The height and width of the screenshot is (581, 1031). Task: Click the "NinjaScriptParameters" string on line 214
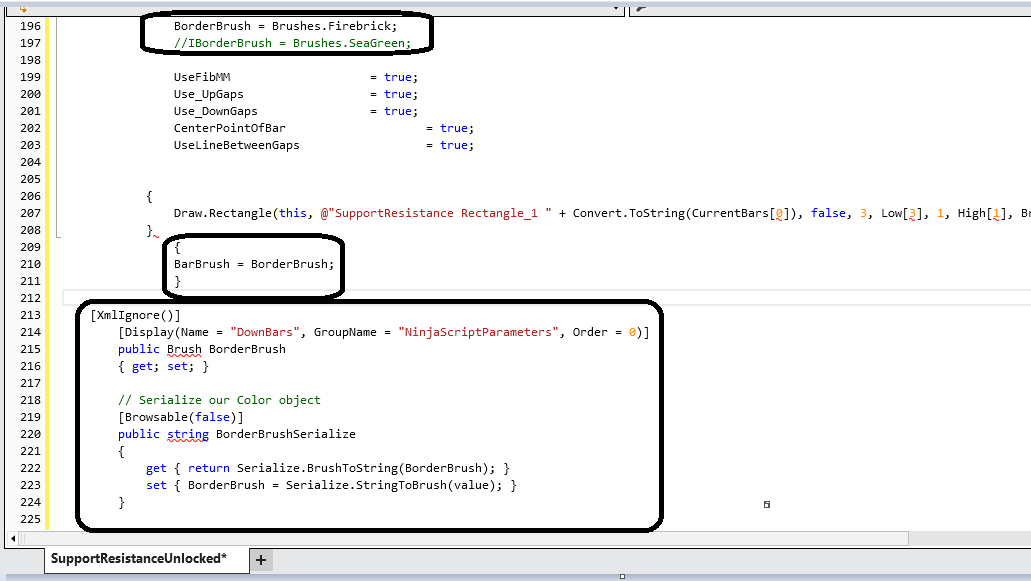point(478,333)
